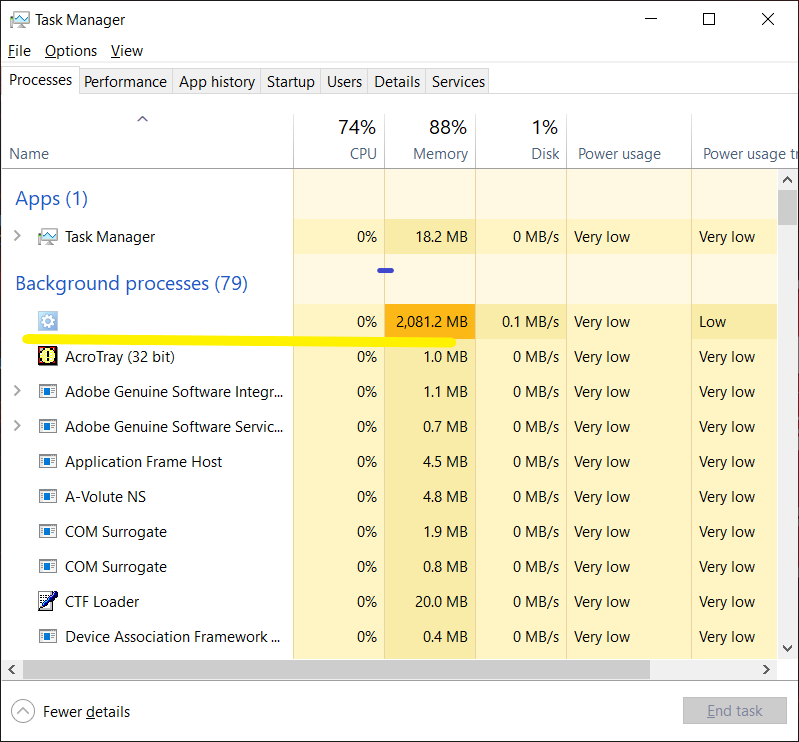Expand the Task Manager app entry
799x742 pixels.
pyautogui.click(x=17, y=237)
